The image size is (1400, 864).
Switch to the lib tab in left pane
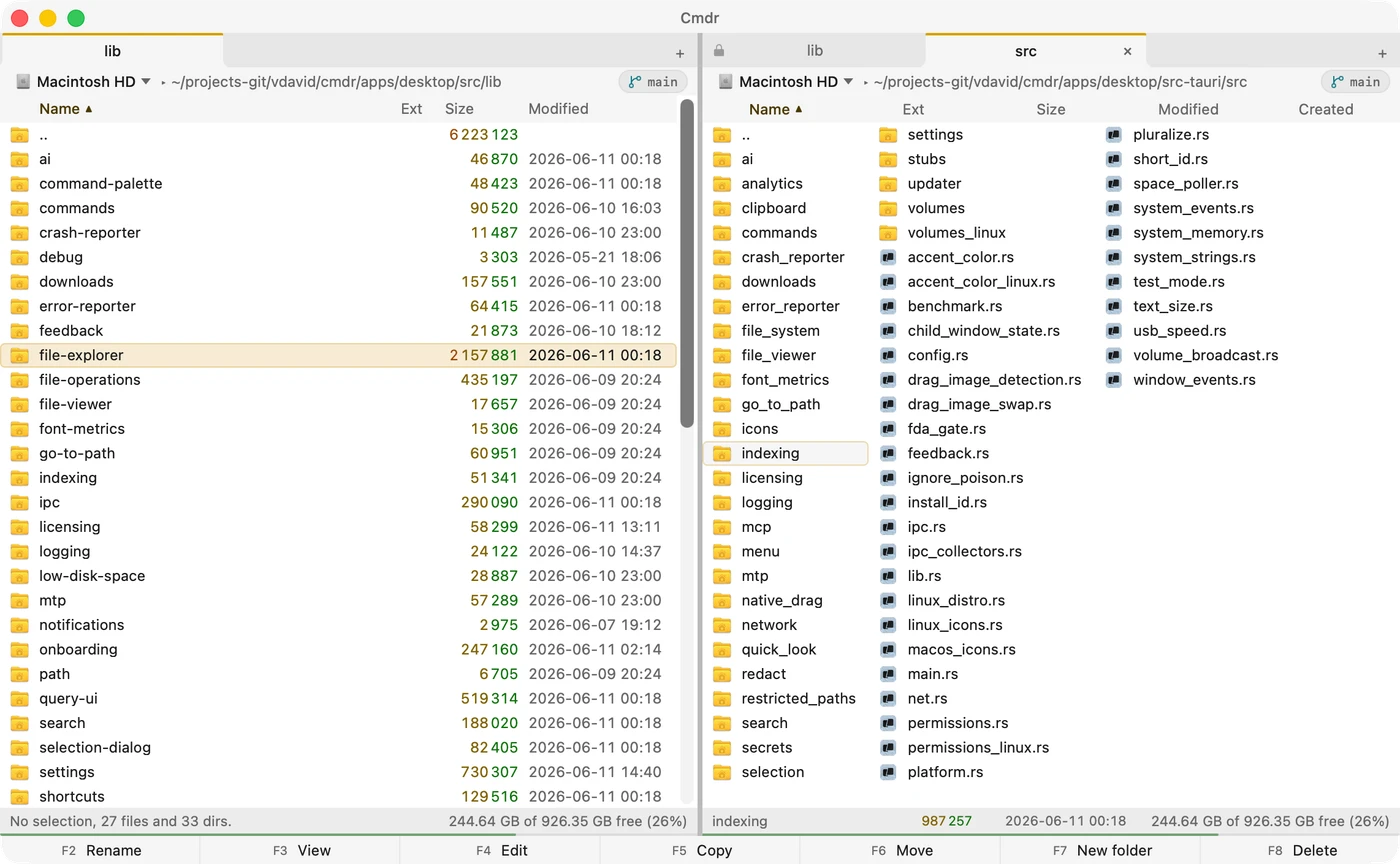click(112, 51)
